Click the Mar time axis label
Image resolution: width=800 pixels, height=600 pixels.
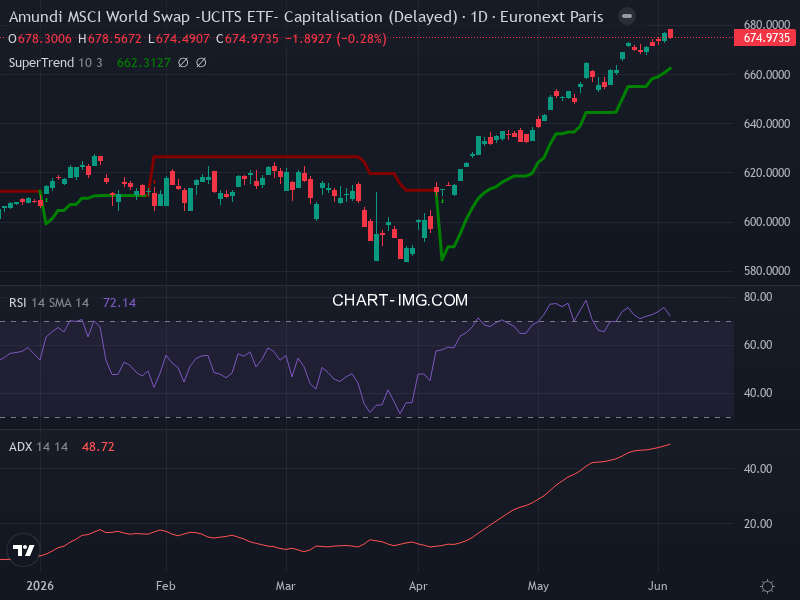click(286, 586)
